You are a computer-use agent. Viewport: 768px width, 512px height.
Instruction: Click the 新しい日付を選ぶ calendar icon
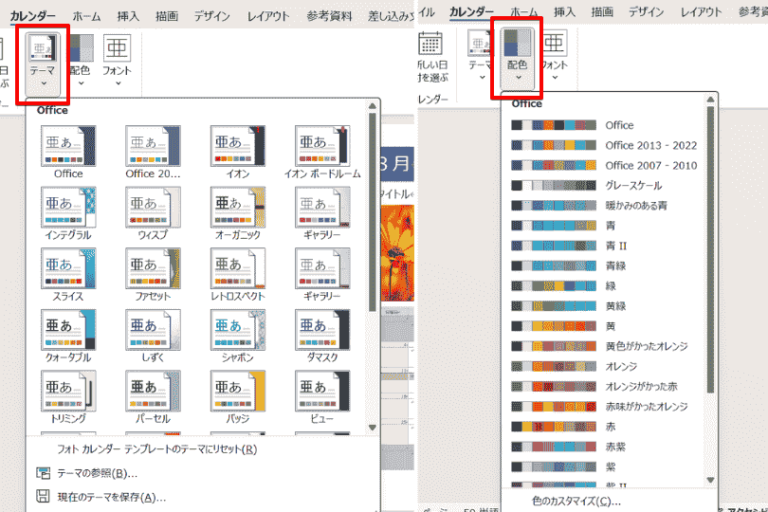pos(431,43)
